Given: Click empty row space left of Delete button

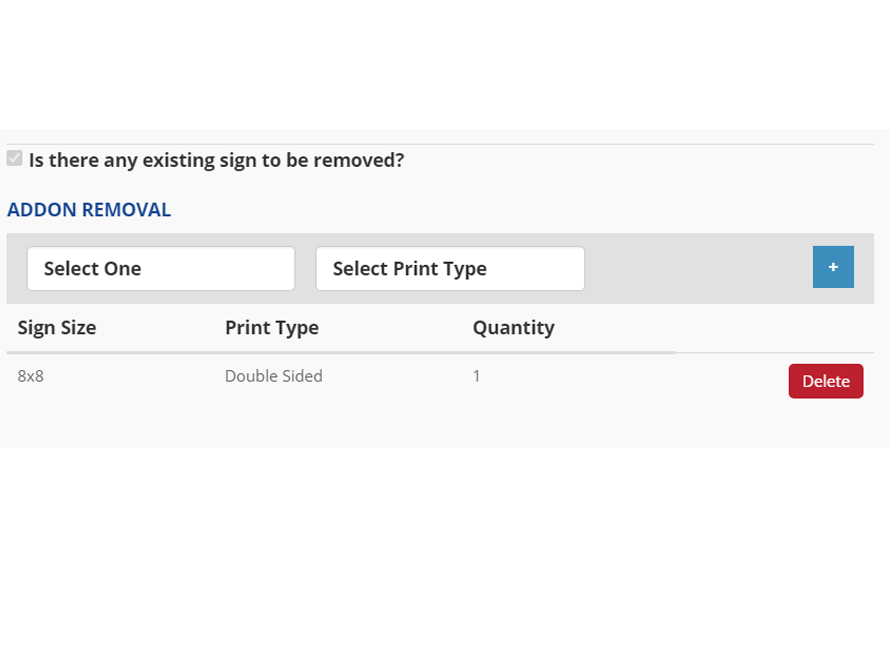Looking at the screenshot, I should (650, 380).
